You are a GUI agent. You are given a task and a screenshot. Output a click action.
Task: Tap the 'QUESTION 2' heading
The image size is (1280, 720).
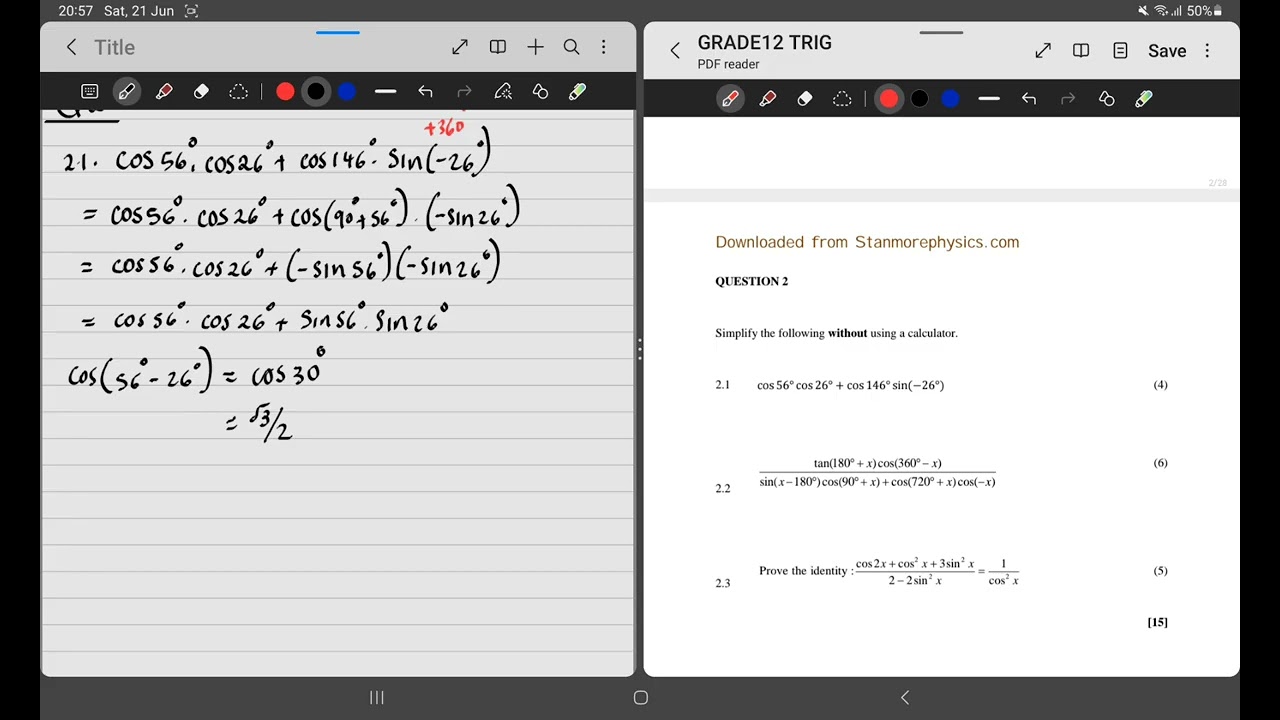point(751,281)
